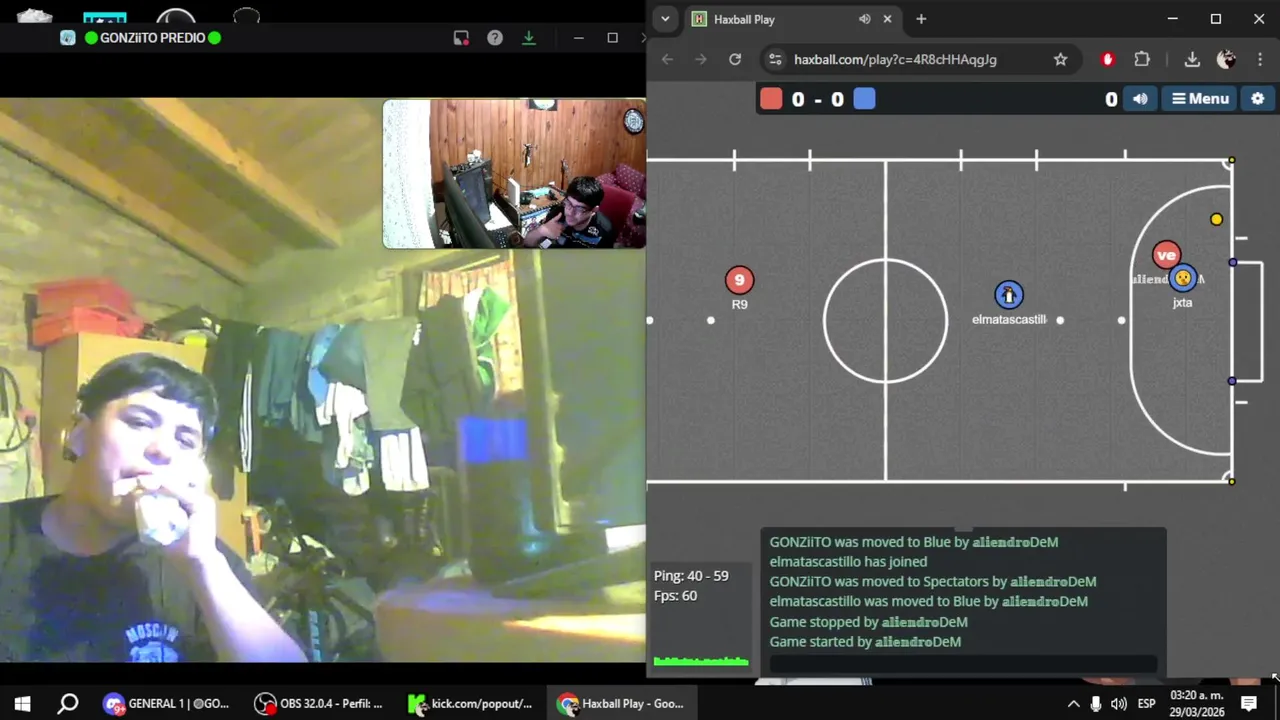This screenshot has width=1280, height=720.
Task: Switch to Haxball Play Chrome taskbar item
Action: pos(621,704)
